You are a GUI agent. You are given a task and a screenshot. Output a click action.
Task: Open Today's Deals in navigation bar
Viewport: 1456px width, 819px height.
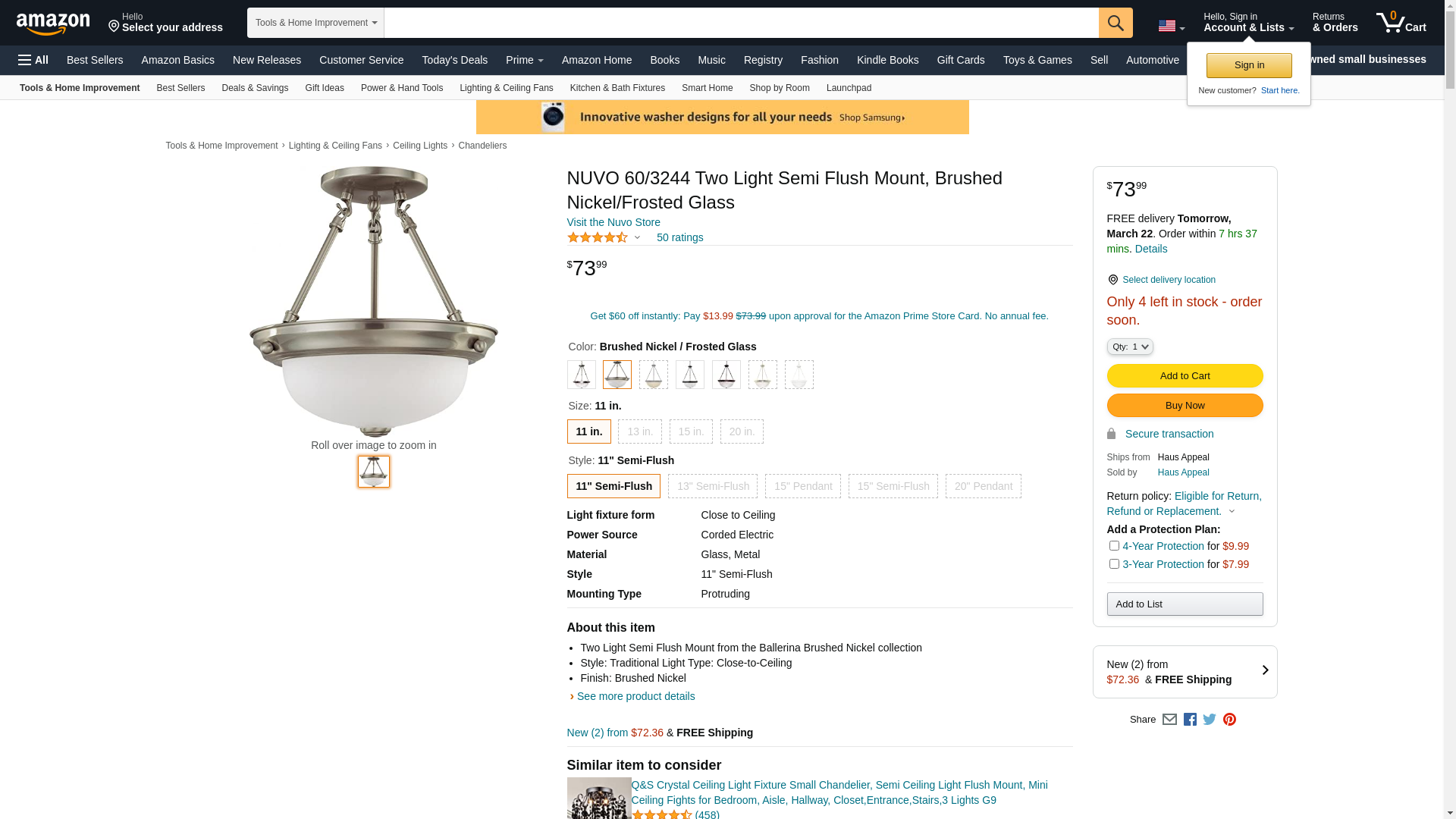point(454,60)
